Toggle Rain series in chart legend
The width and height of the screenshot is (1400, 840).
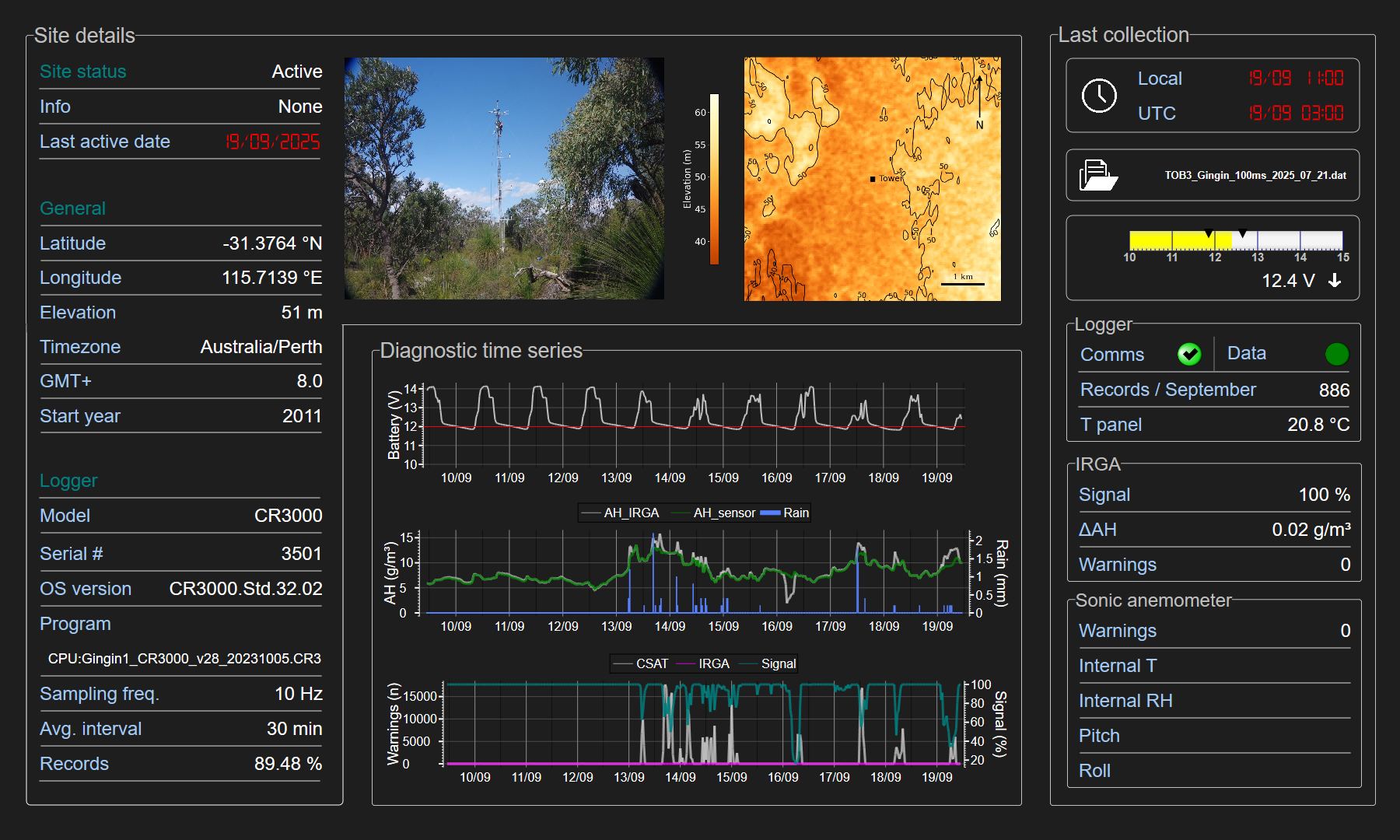coord(785,513)
